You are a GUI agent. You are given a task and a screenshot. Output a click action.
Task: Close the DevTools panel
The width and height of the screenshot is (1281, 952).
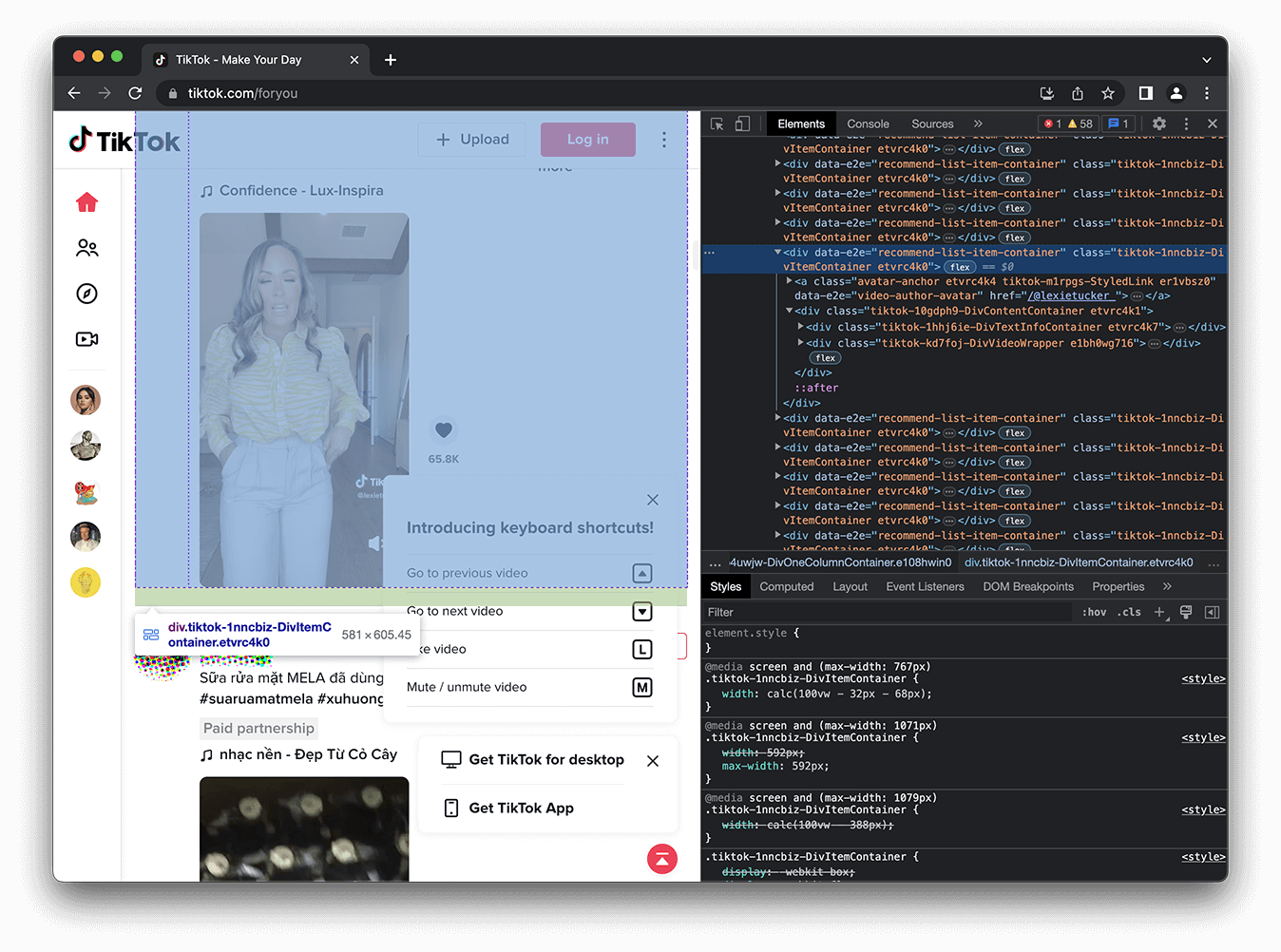1213,124
